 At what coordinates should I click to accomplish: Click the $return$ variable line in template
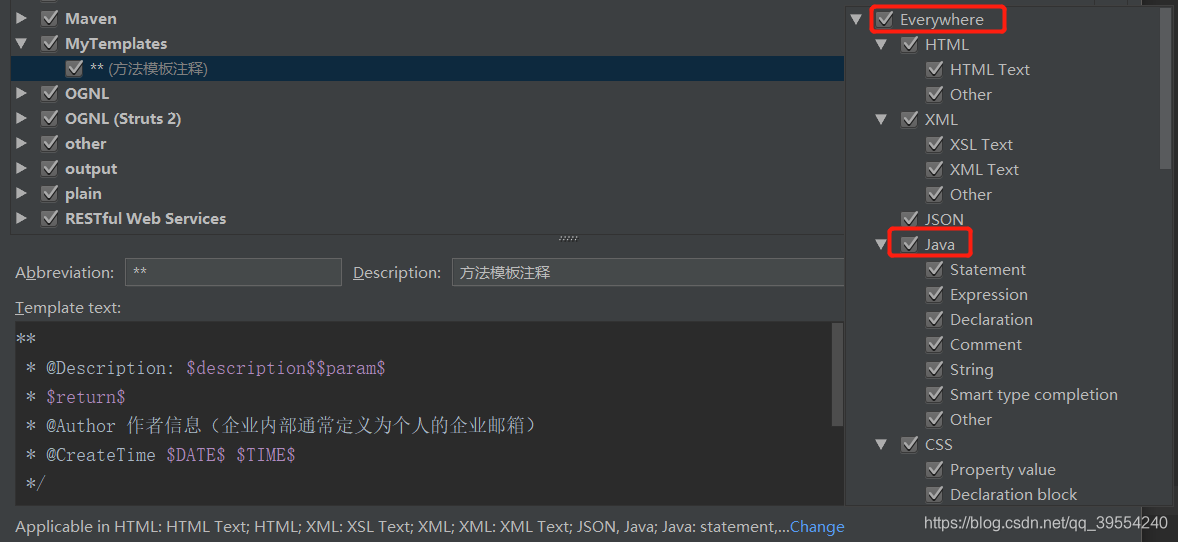tap(75, 397)
